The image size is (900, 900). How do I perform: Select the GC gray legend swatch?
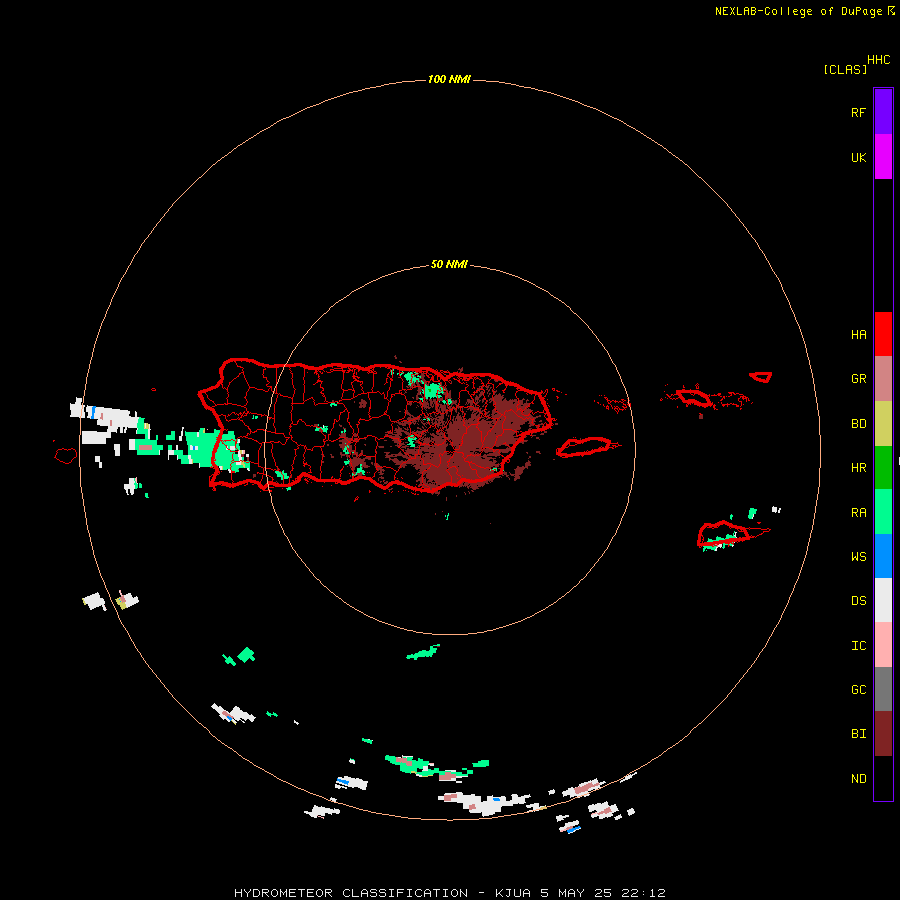(883, 689)
